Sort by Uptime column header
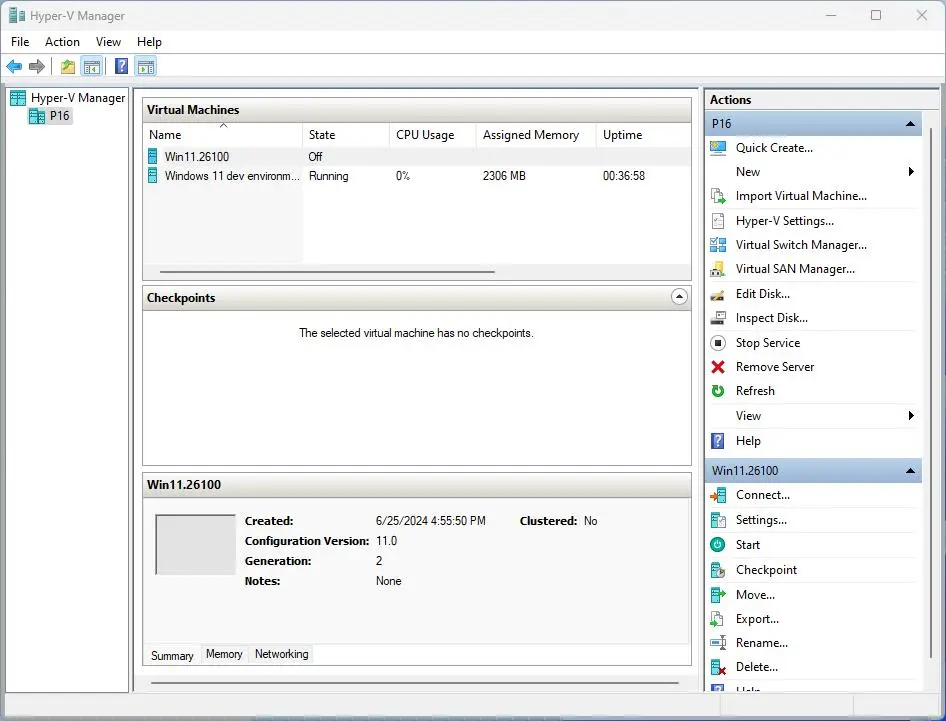946x721 pixels. (643, 135)
